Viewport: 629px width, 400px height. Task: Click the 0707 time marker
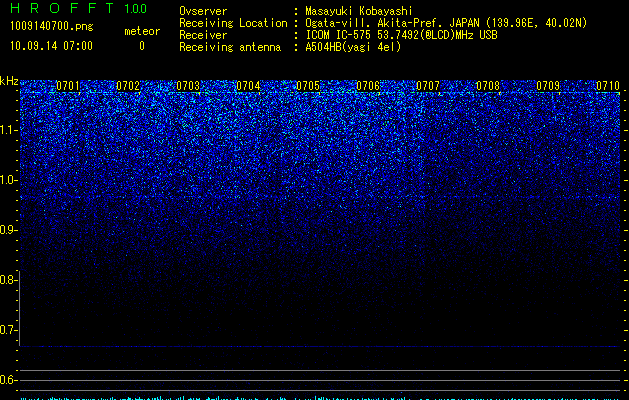pyautogui.click(x=428, y=86)
